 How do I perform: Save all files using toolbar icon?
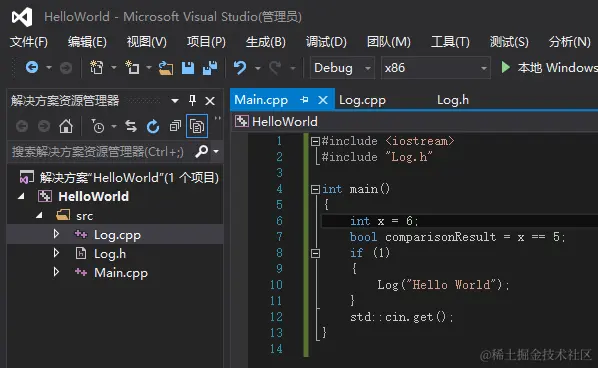(210, 68)
